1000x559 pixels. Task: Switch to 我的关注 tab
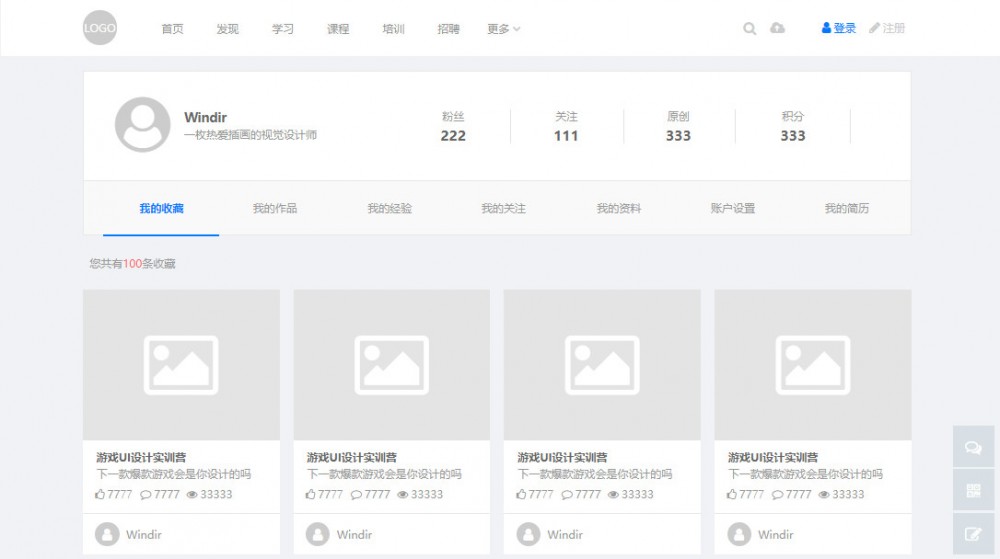(x=503, y=208)
